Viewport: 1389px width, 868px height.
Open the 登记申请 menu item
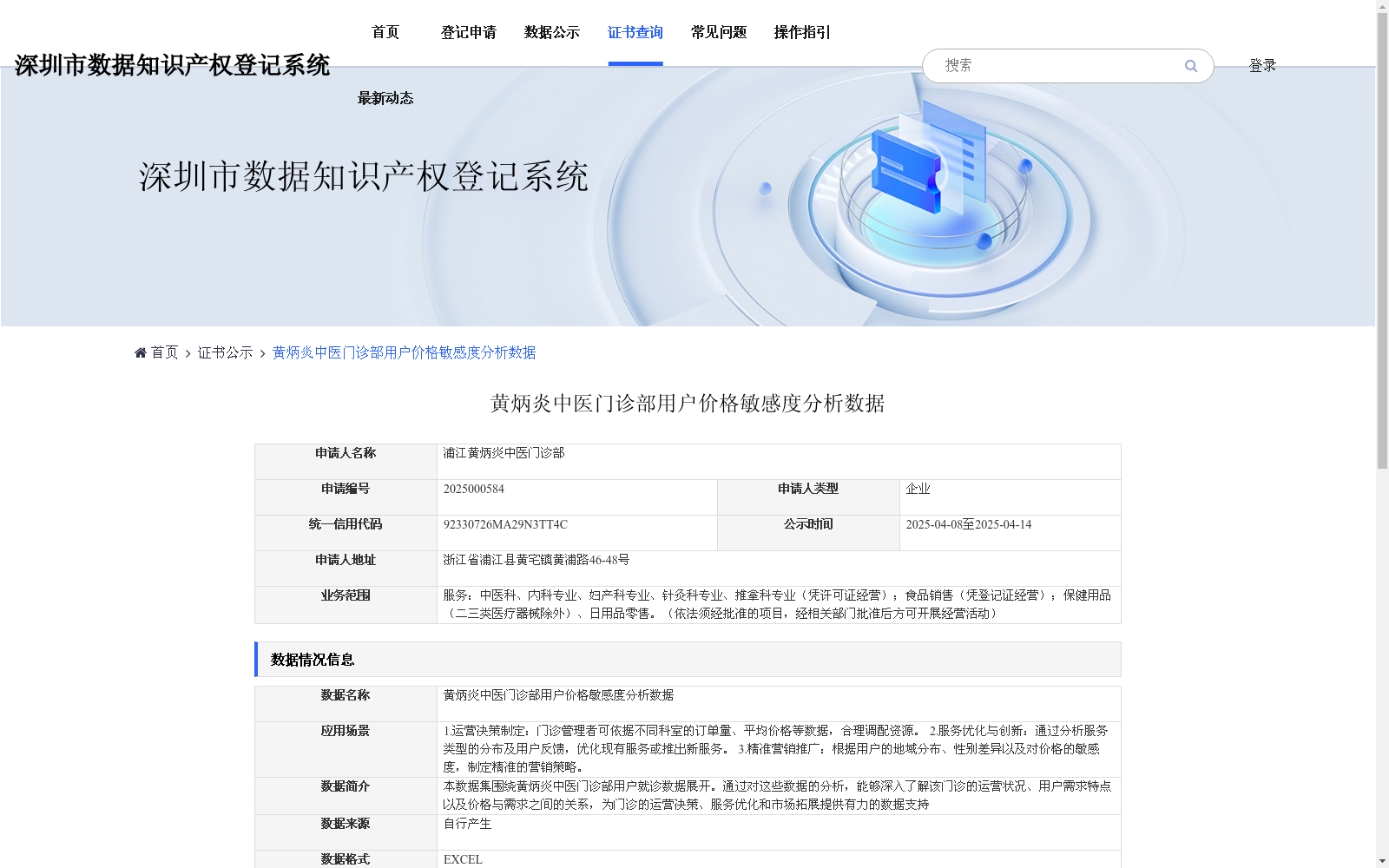point(469,32)
